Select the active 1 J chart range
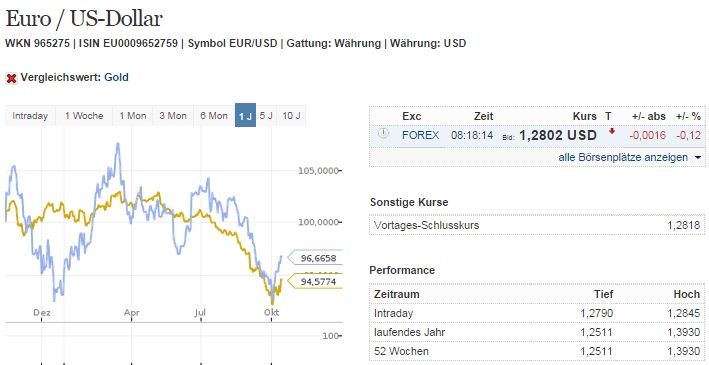709x365 pixels. point(245,116)
